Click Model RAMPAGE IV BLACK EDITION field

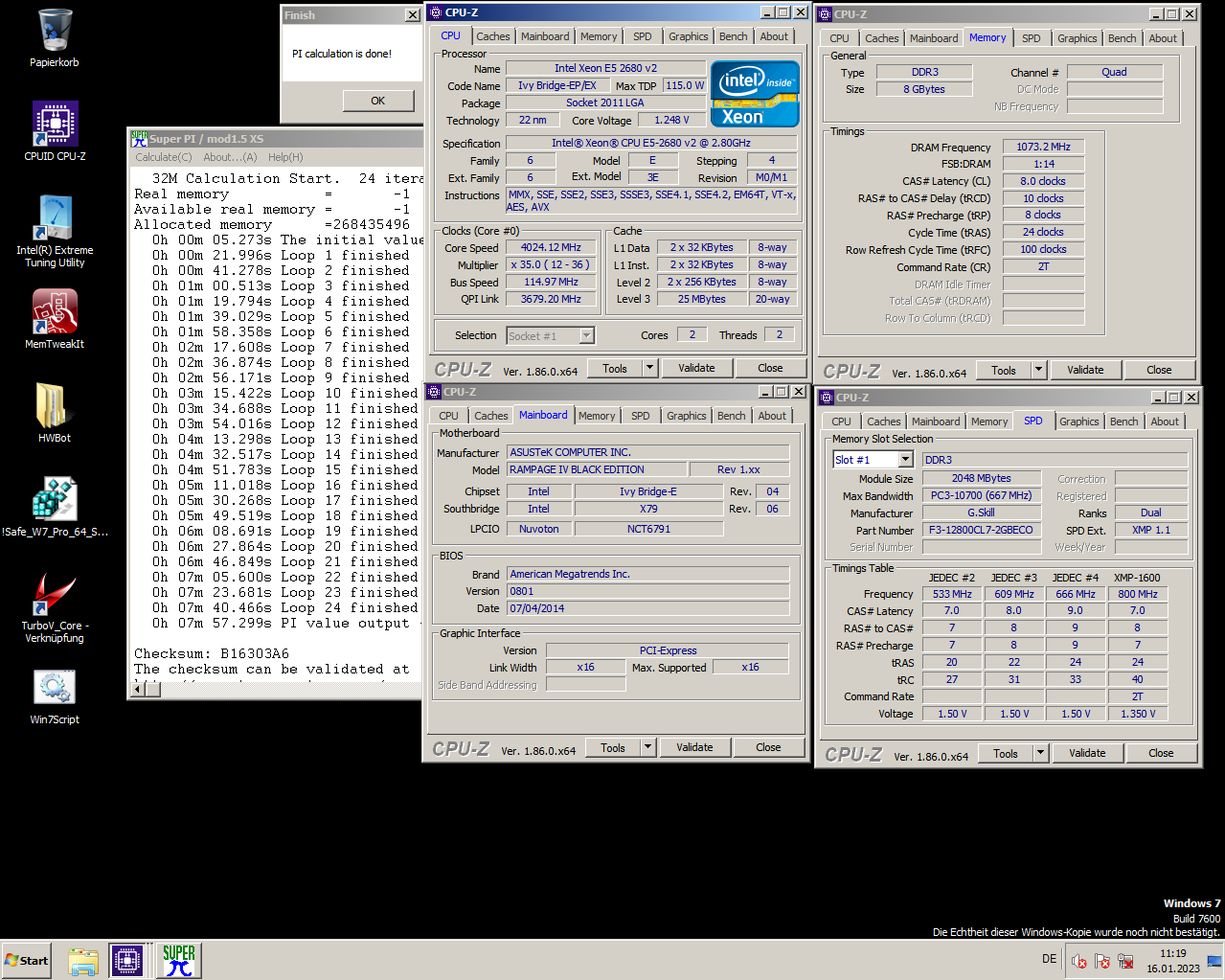597,469
